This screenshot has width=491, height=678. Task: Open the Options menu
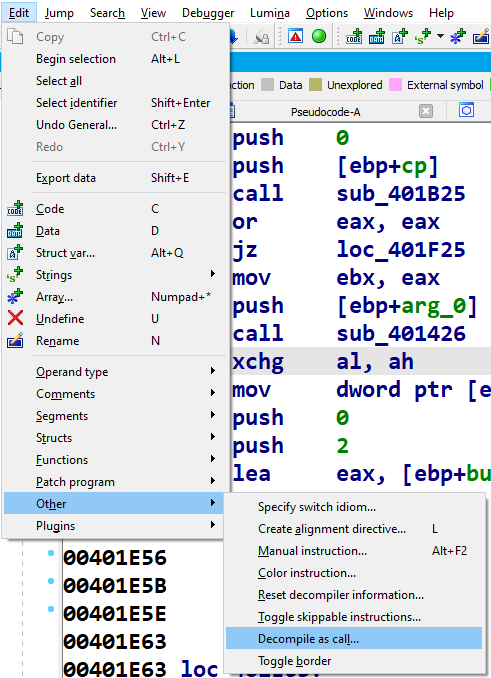pyautogui.click(x=327, y=13)
